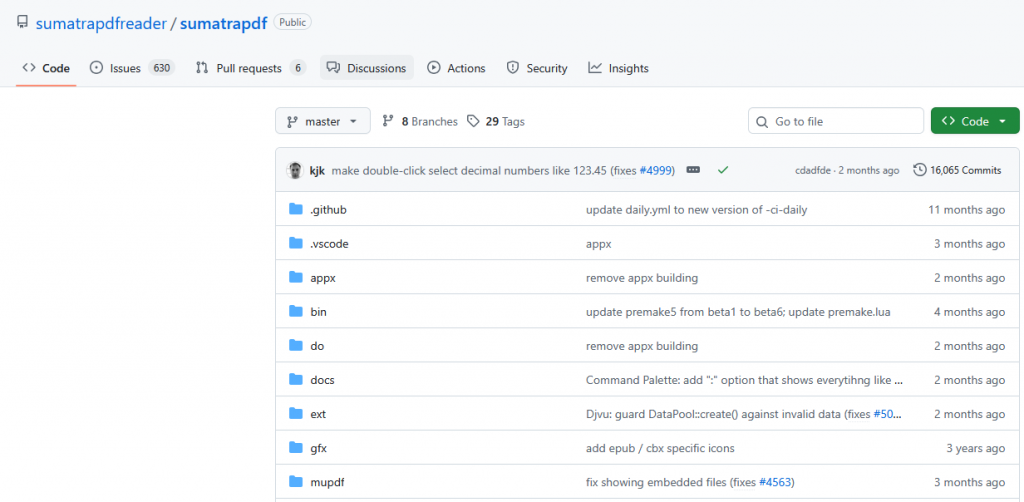Screen dimensions: 1024x502
Task: Go to the Discussions tab
Action: tap(367, 68)
